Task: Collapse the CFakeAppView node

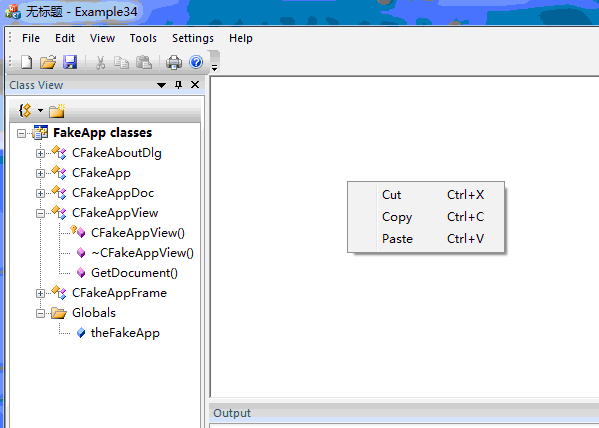Action: (x=40, y=213)
